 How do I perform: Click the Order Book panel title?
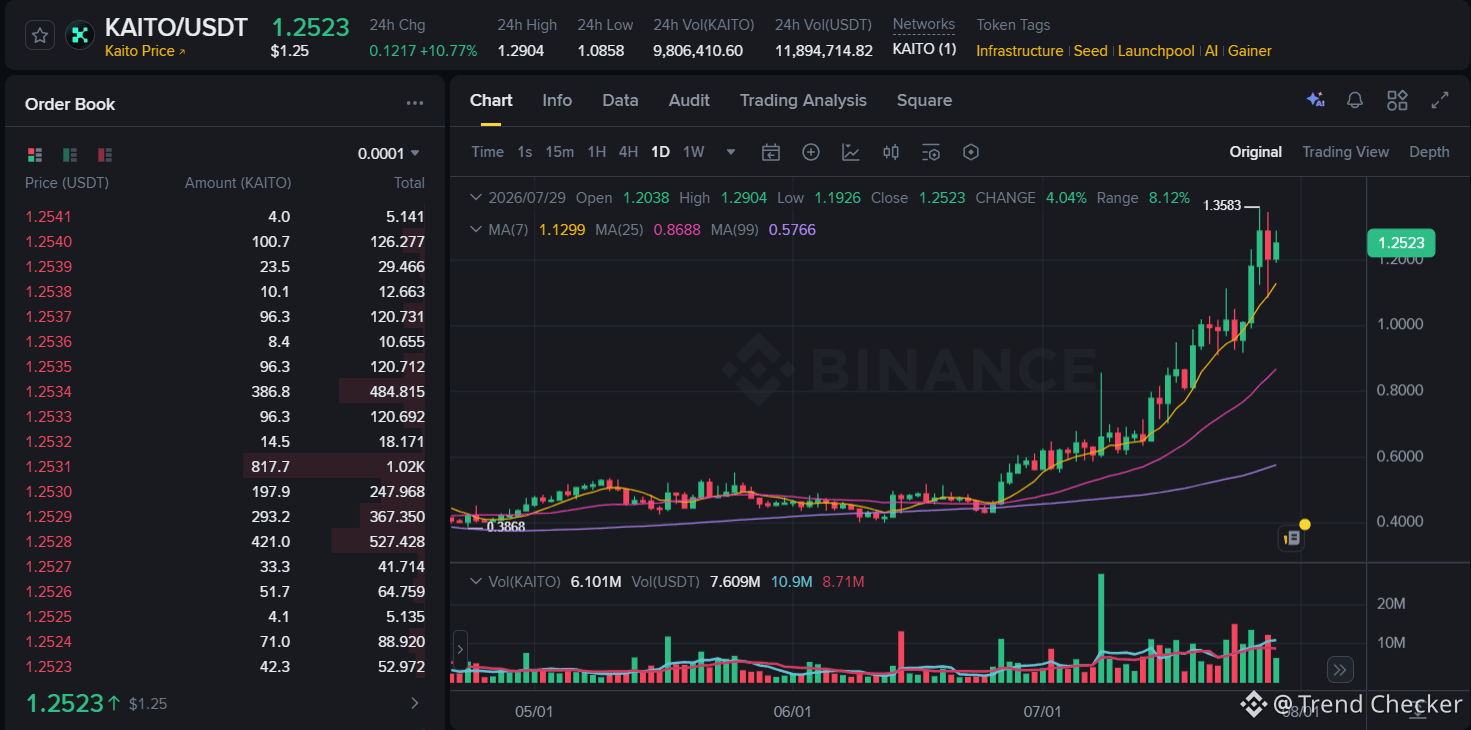(70, 104)
